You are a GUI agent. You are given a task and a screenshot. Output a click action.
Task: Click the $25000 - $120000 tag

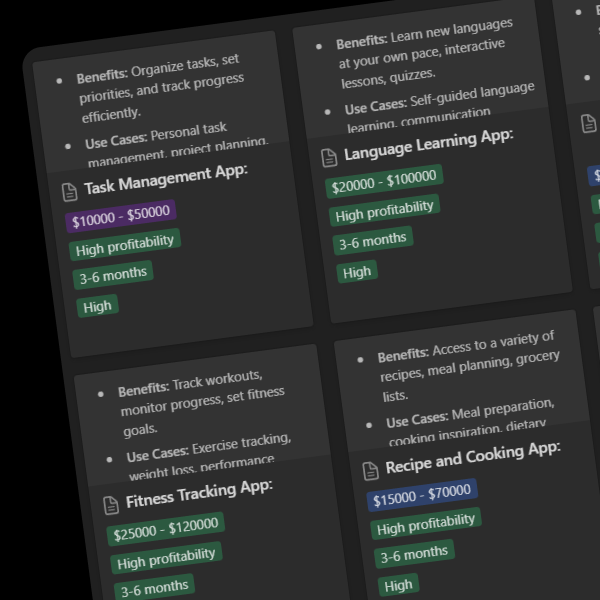coord(166,529)
